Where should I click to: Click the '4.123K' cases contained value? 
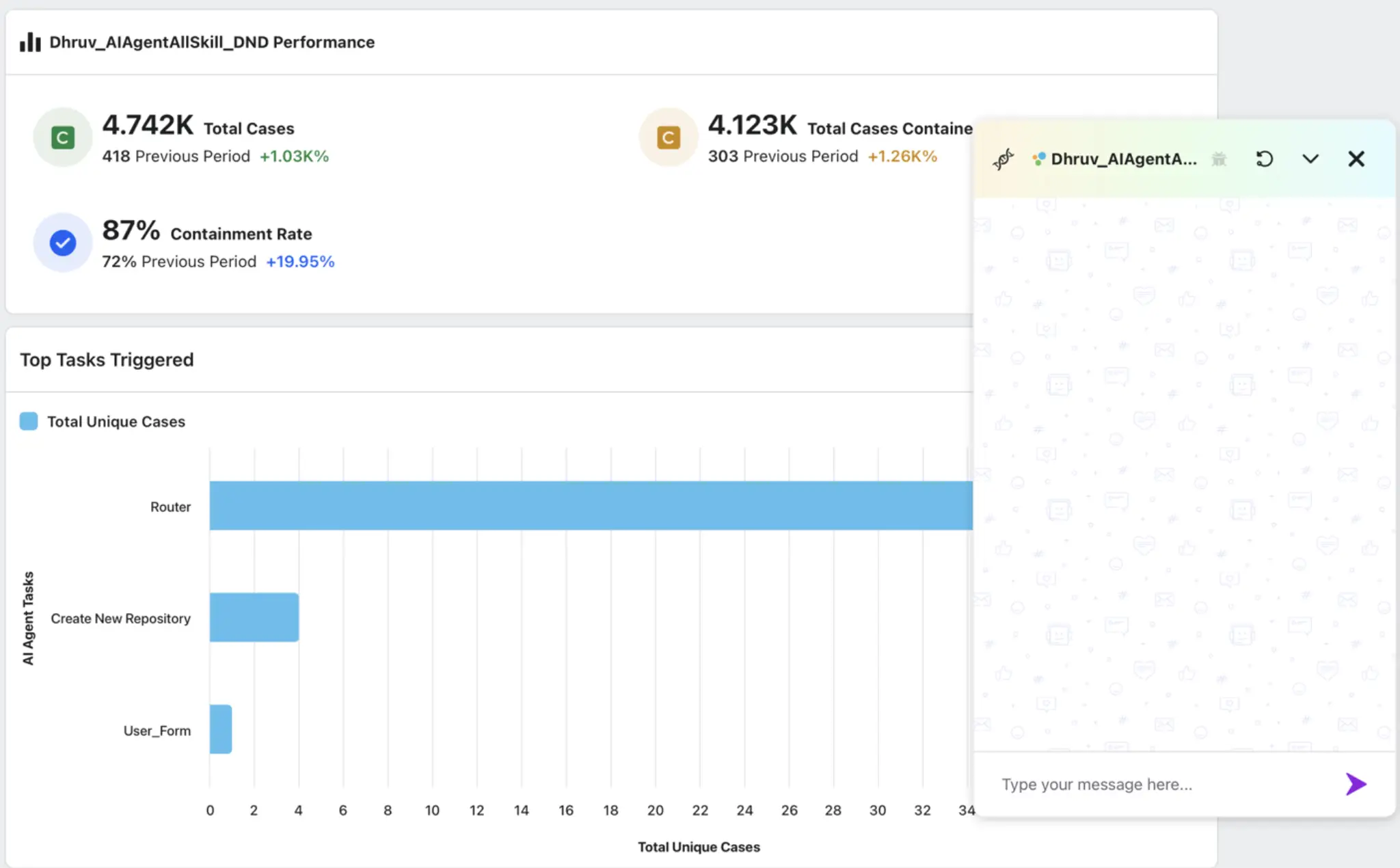(x=753, y=125)
